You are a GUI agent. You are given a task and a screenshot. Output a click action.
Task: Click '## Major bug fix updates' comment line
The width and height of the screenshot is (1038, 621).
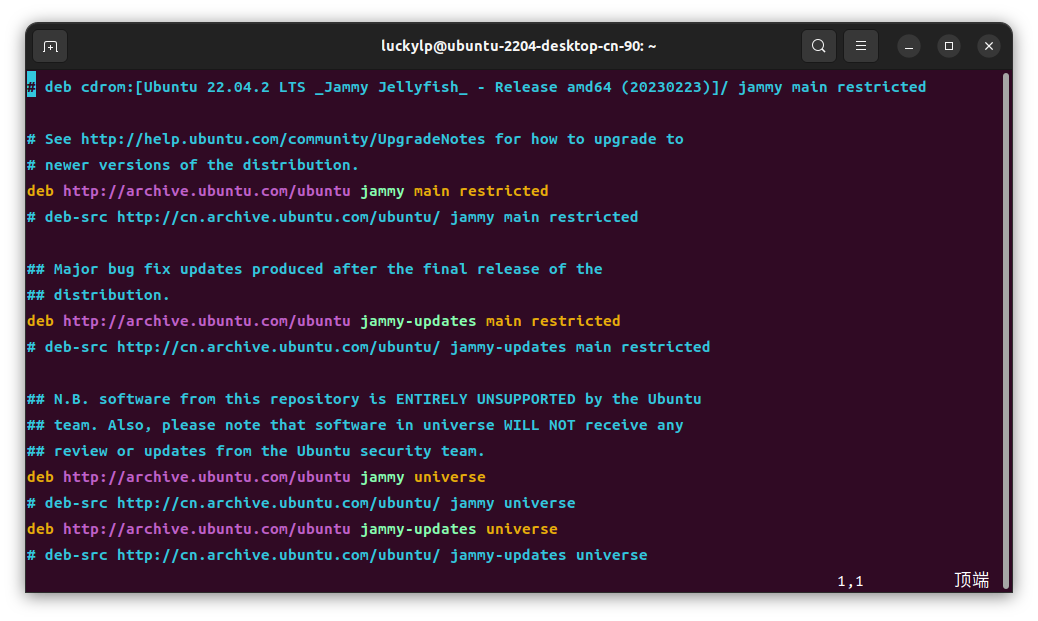[314, 269]
